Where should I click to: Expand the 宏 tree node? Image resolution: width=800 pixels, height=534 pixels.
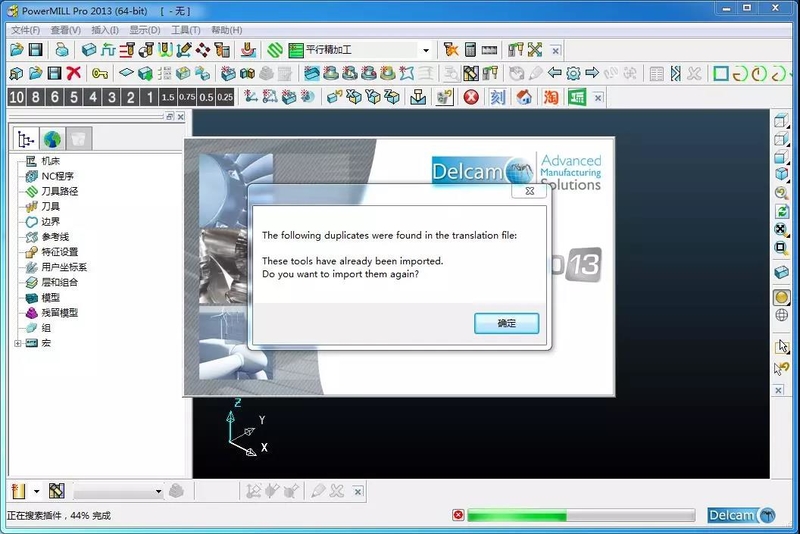[x=18, y=343]
